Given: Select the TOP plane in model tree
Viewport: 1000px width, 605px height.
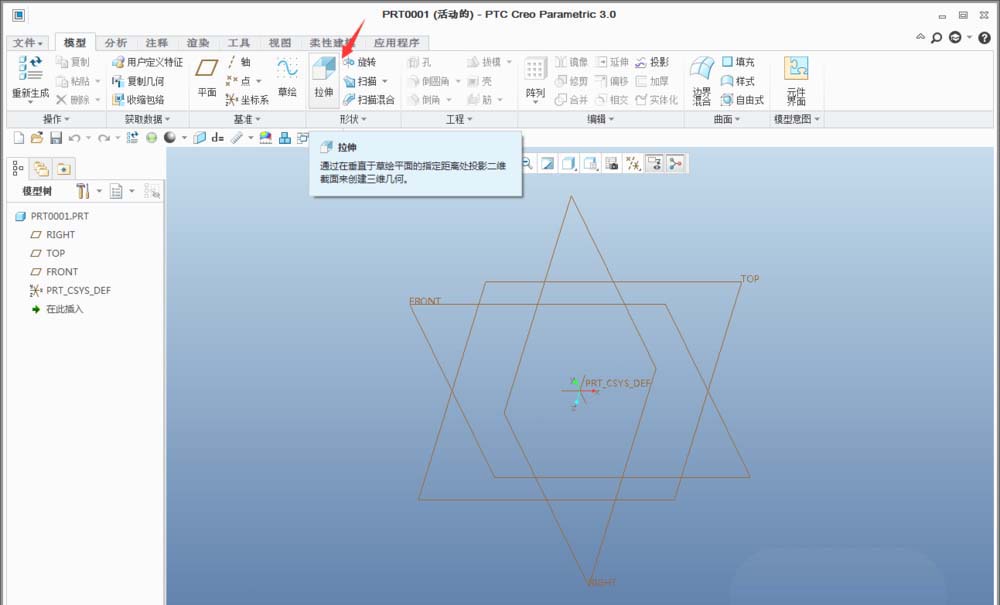Looking at the screenshot, I should tap(48, 253).
